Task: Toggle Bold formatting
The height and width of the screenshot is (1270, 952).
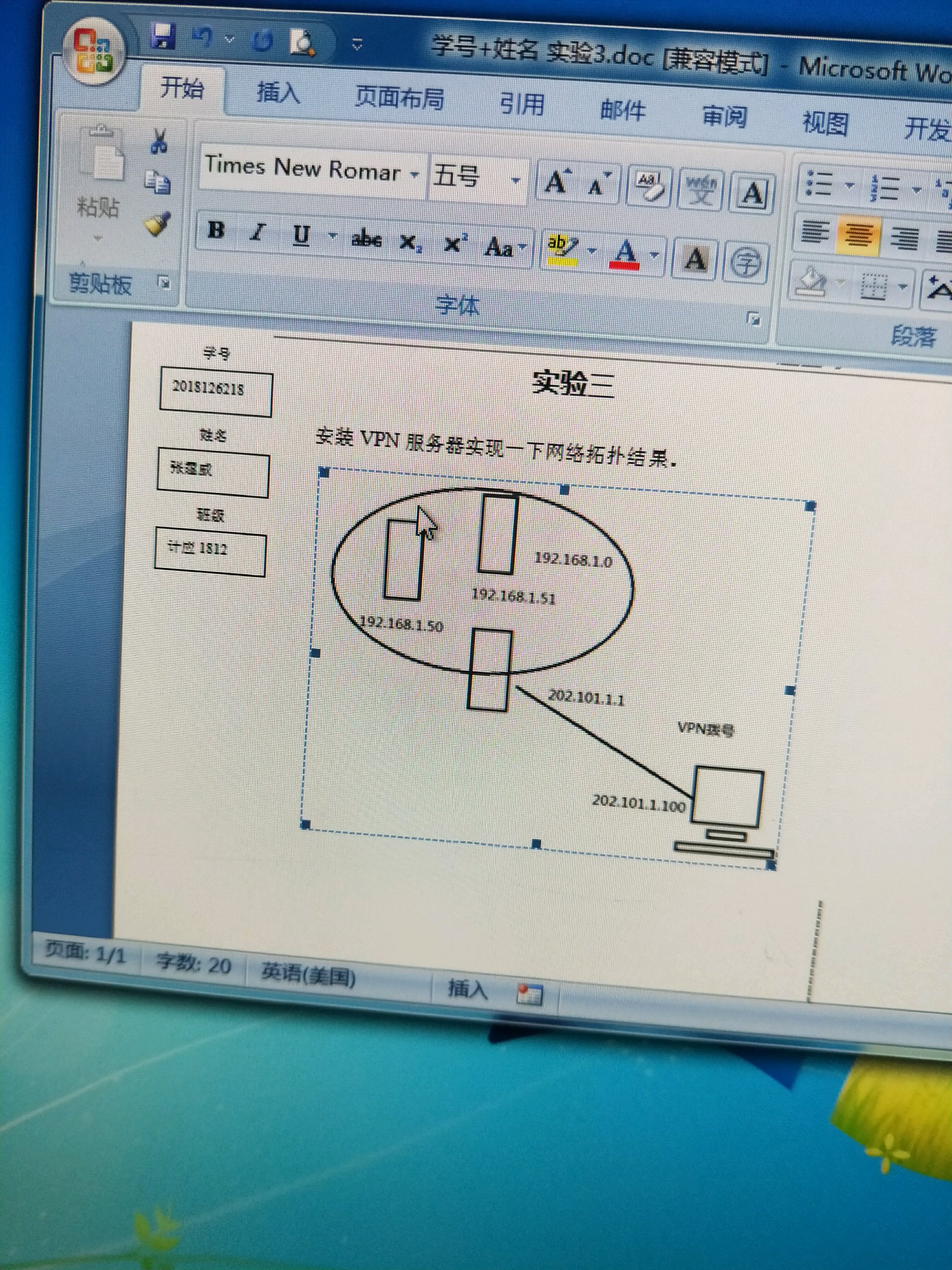Action: pyautogui.click(x=216, y=230)
